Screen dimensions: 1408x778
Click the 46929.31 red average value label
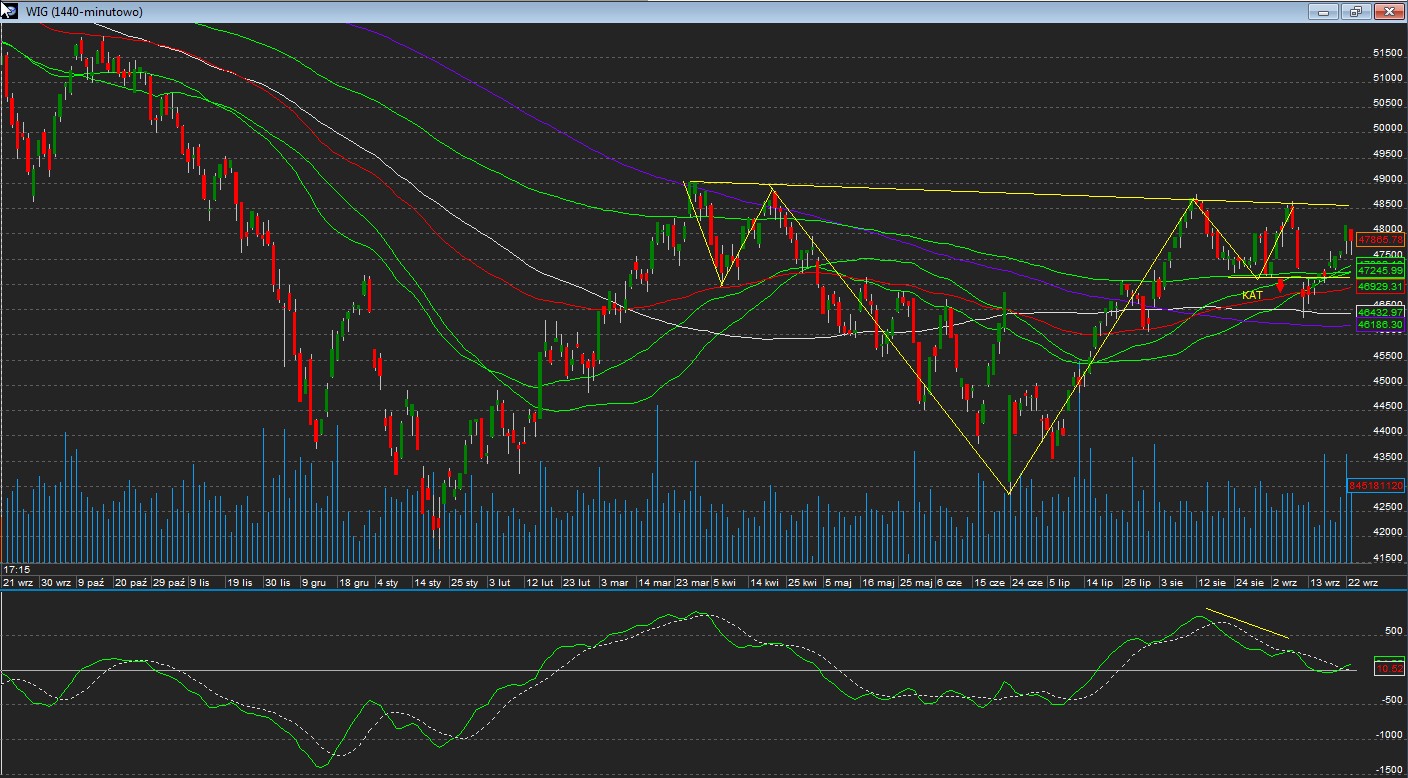(1377, 287)
